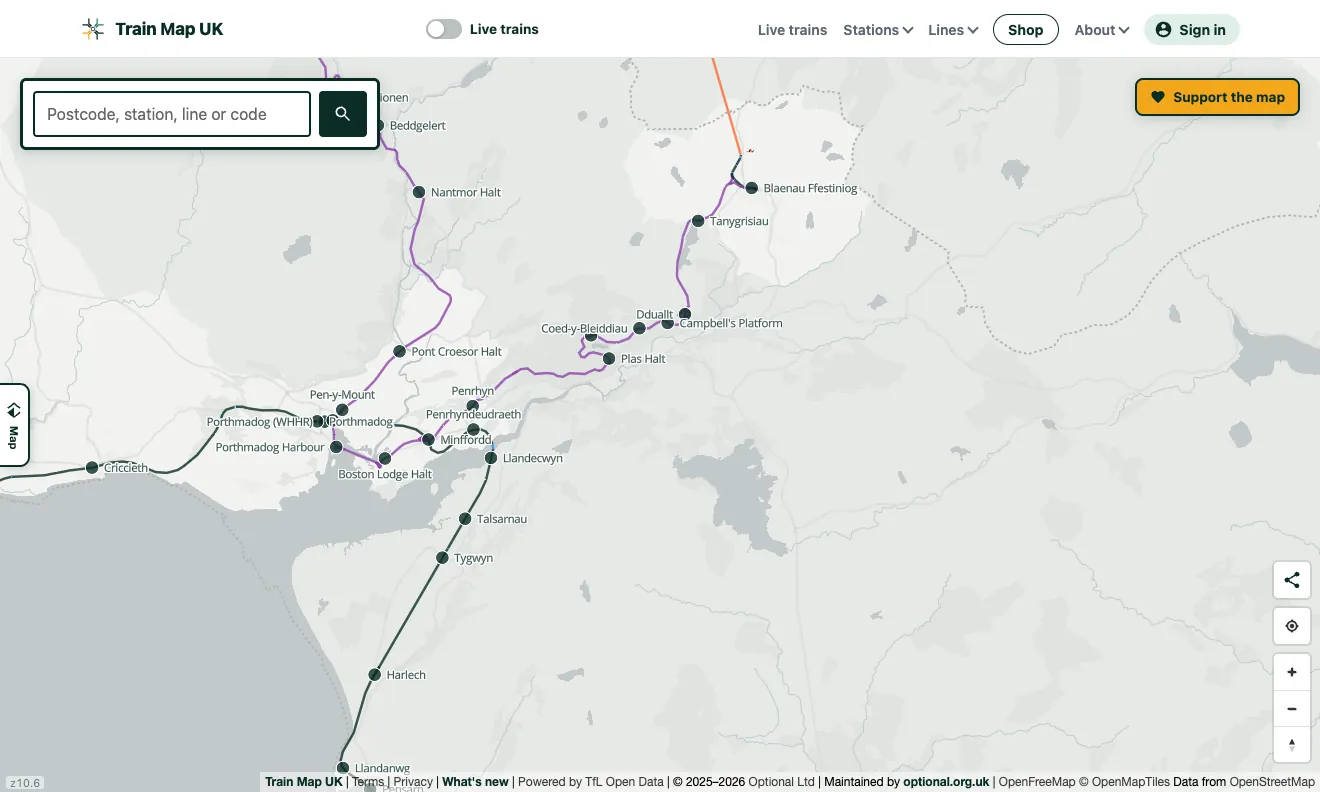Expand the About dropdown menu
This screenshot has height=792, width=1320.
(x=1102, y=30)
